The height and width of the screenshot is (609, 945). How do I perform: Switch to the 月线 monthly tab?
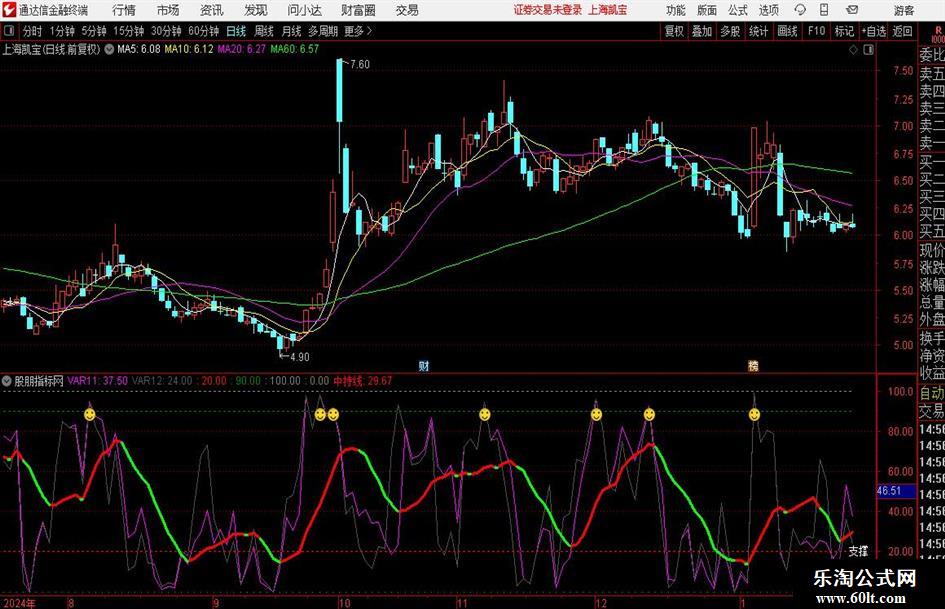click(291, 31)
